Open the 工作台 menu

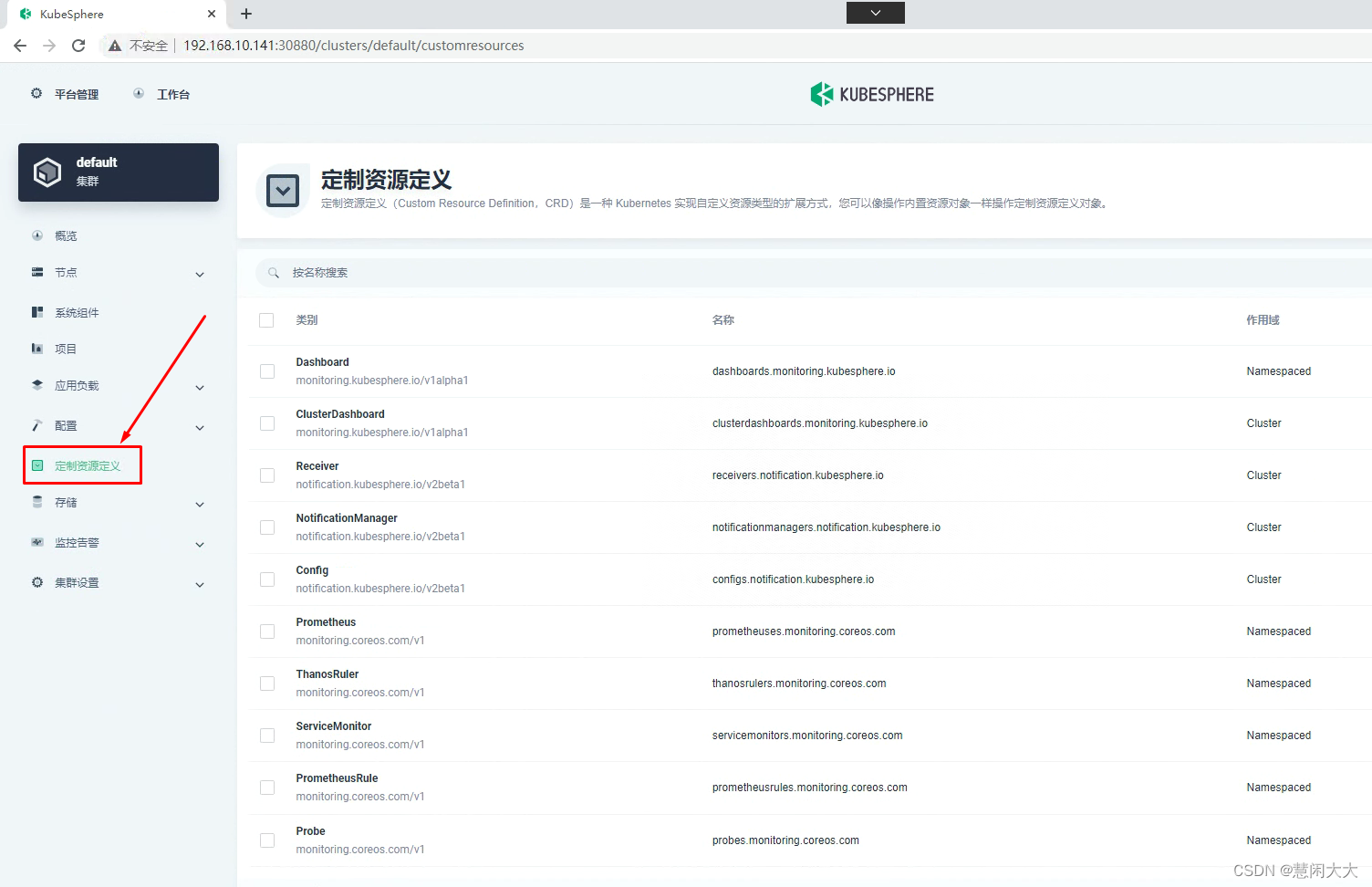pyautogui.click(x=173, y=94)
